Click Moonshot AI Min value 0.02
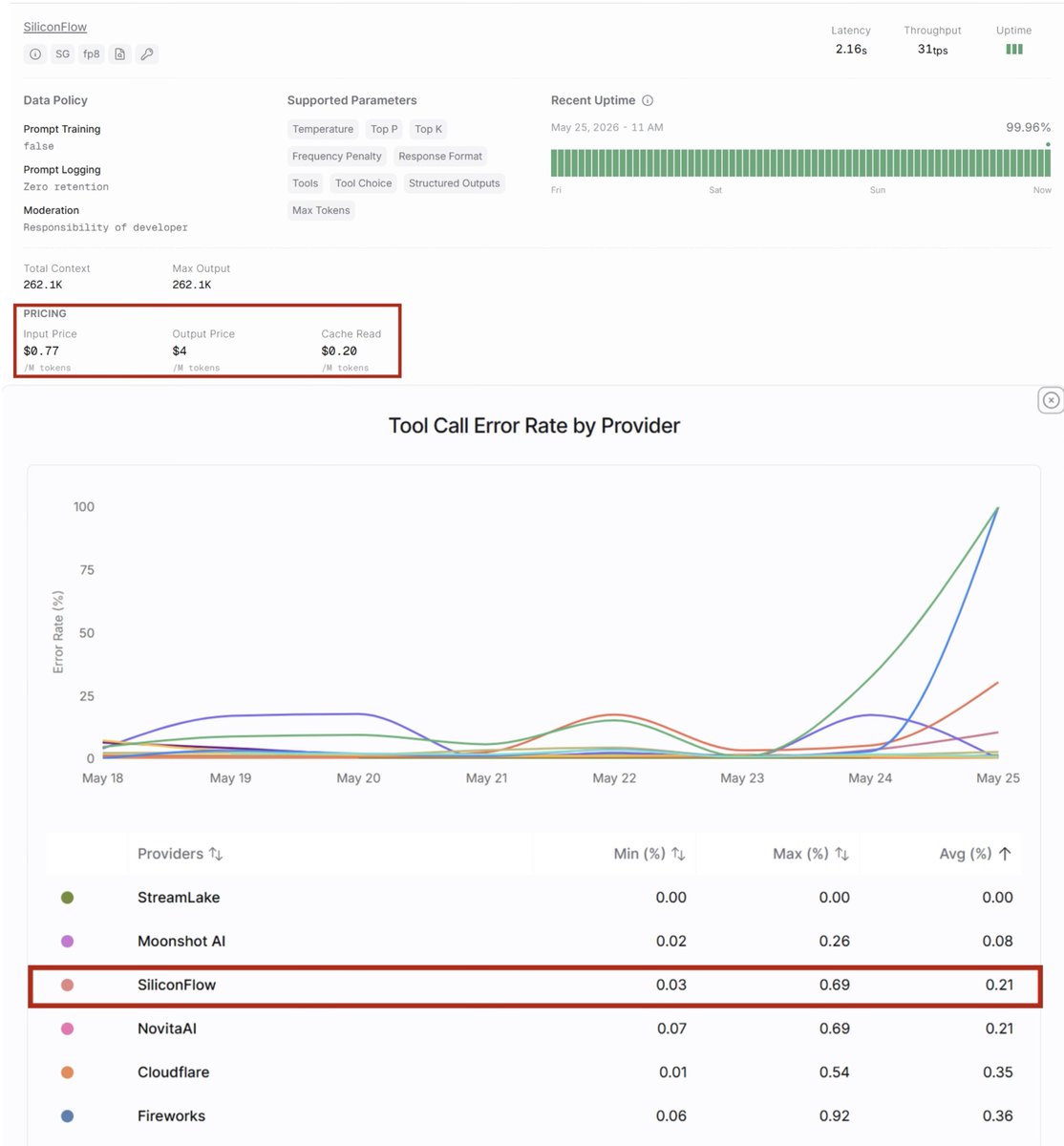Screen dimensions: 1064x1146 click(x=671, y=942)
